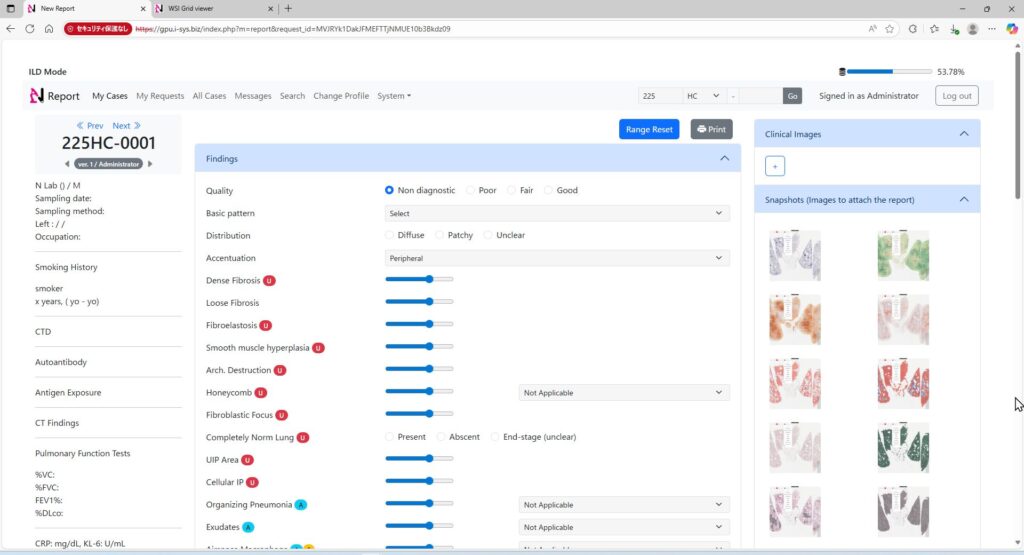Screen dimensions: 1024x555
Task: Select the Good quality radio button
Action: pos(550,190)
